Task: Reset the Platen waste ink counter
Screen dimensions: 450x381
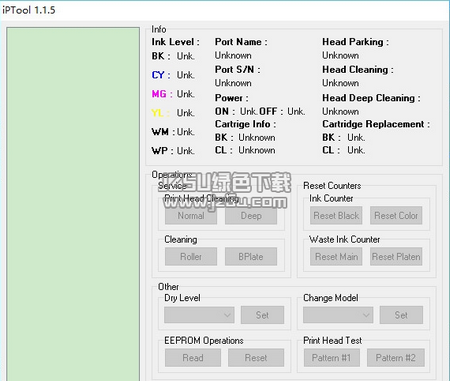Action: point(396,257)
